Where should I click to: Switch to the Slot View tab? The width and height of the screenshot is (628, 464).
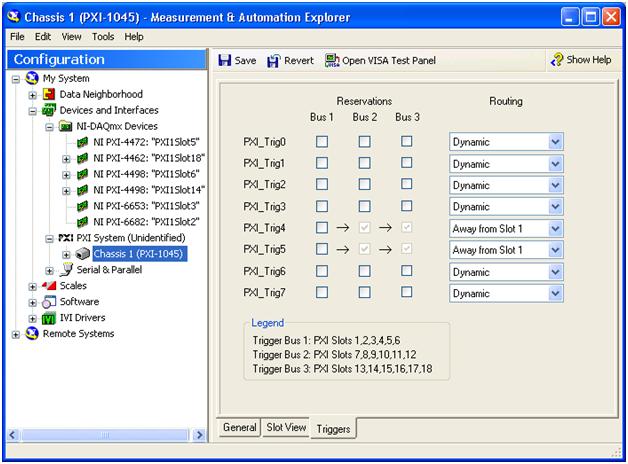tap(285, 427)
